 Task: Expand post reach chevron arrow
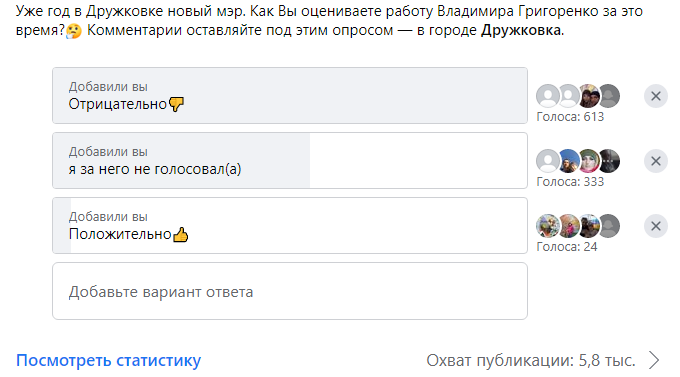pyautogui.click(x=654, y=360)
